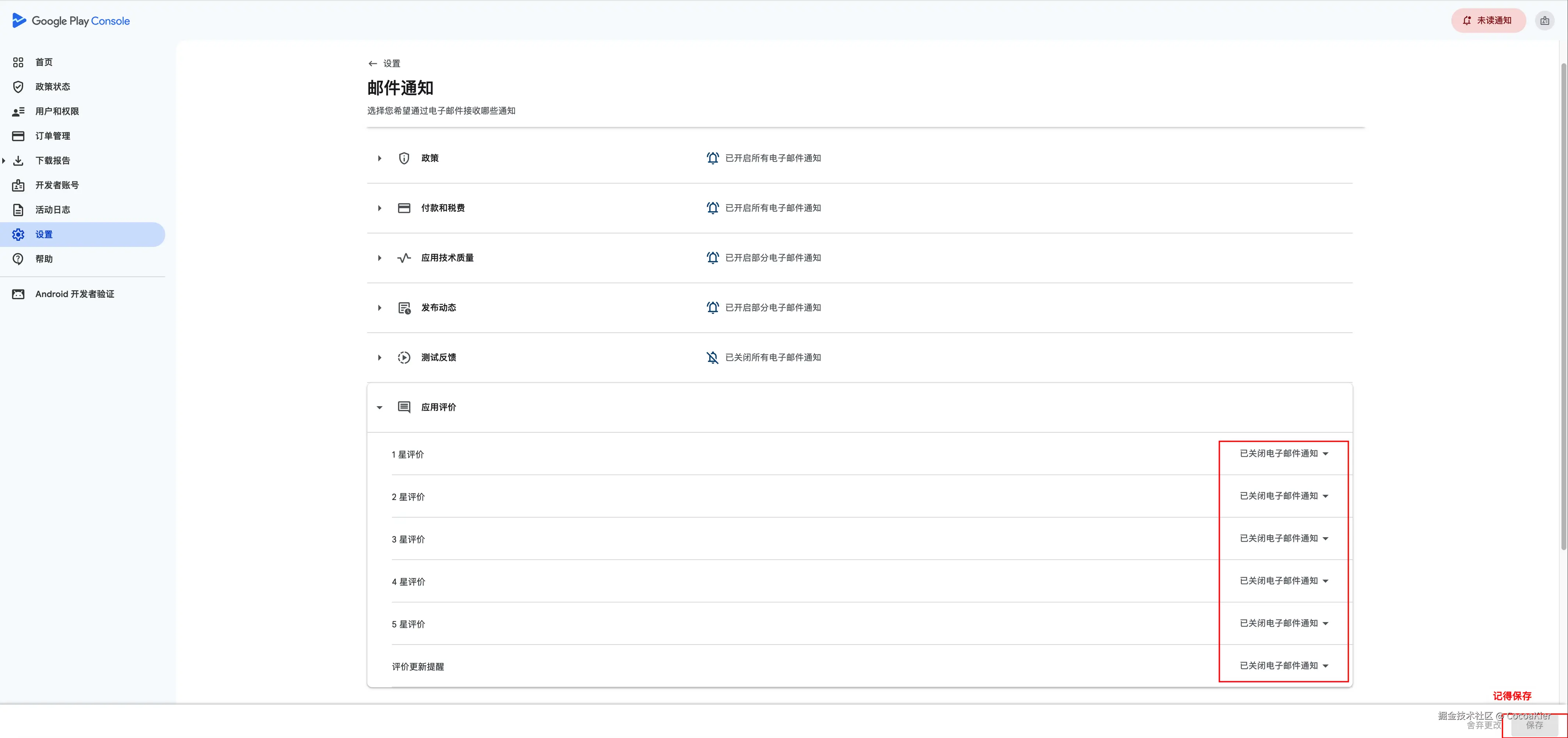Click the policy shield icon in the sidebar
Screen dimensions: 1568x738
[x=18, y=87]
